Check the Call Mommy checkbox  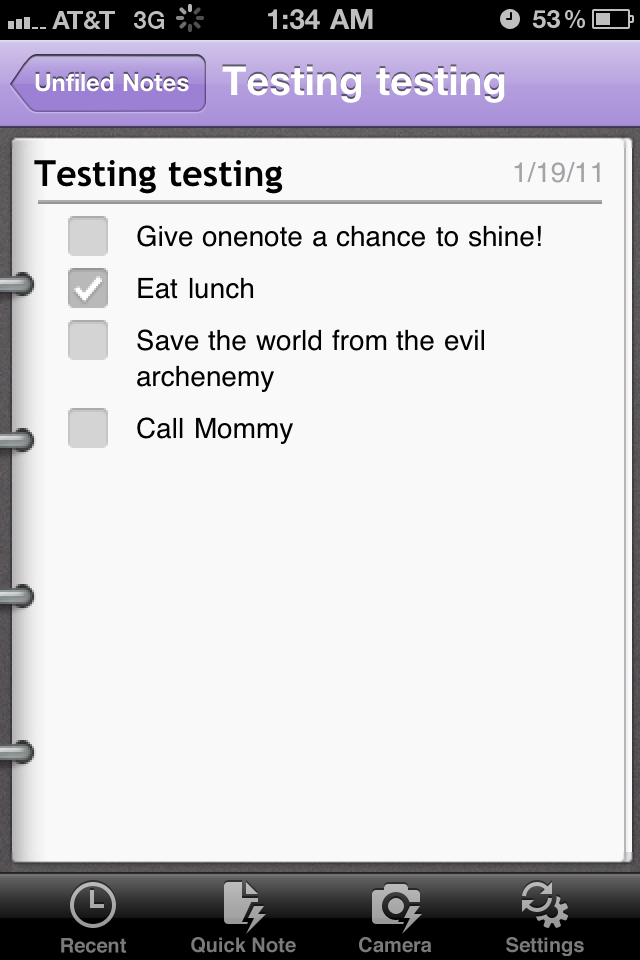[88, 429]
